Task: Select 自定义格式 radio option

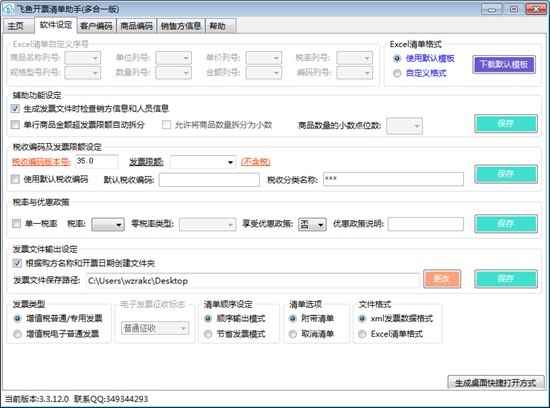Action: [x=420, y=73]
